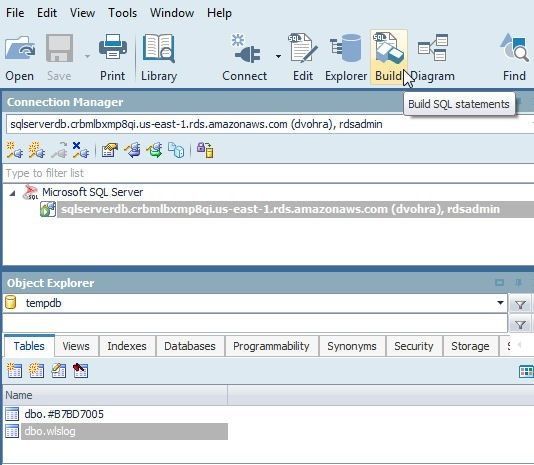
Task: Open the connection properties hand icon
Action: (x=110, y=150)
